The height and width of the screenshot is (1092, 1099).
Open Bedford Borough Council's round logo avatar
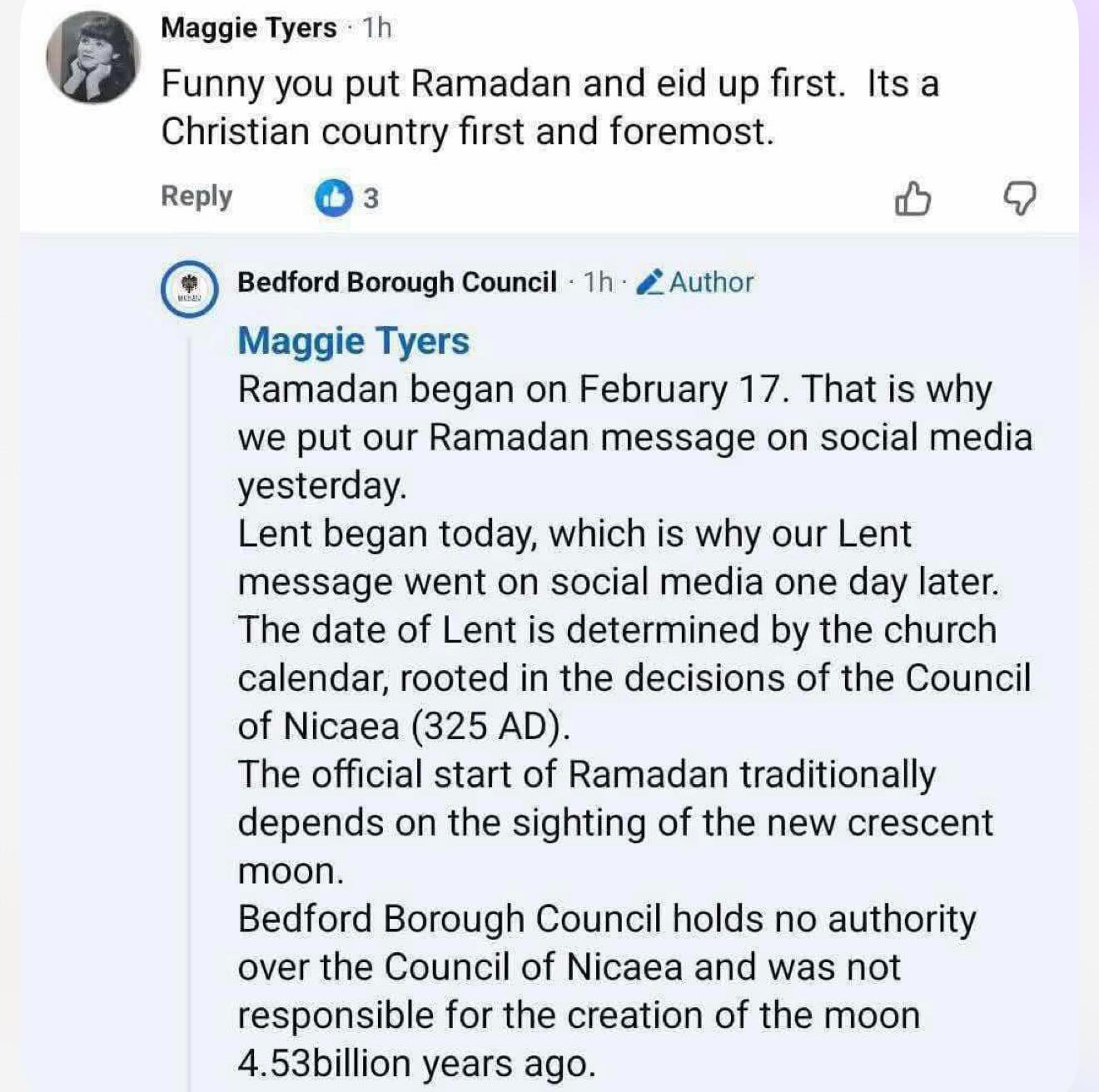190,288
